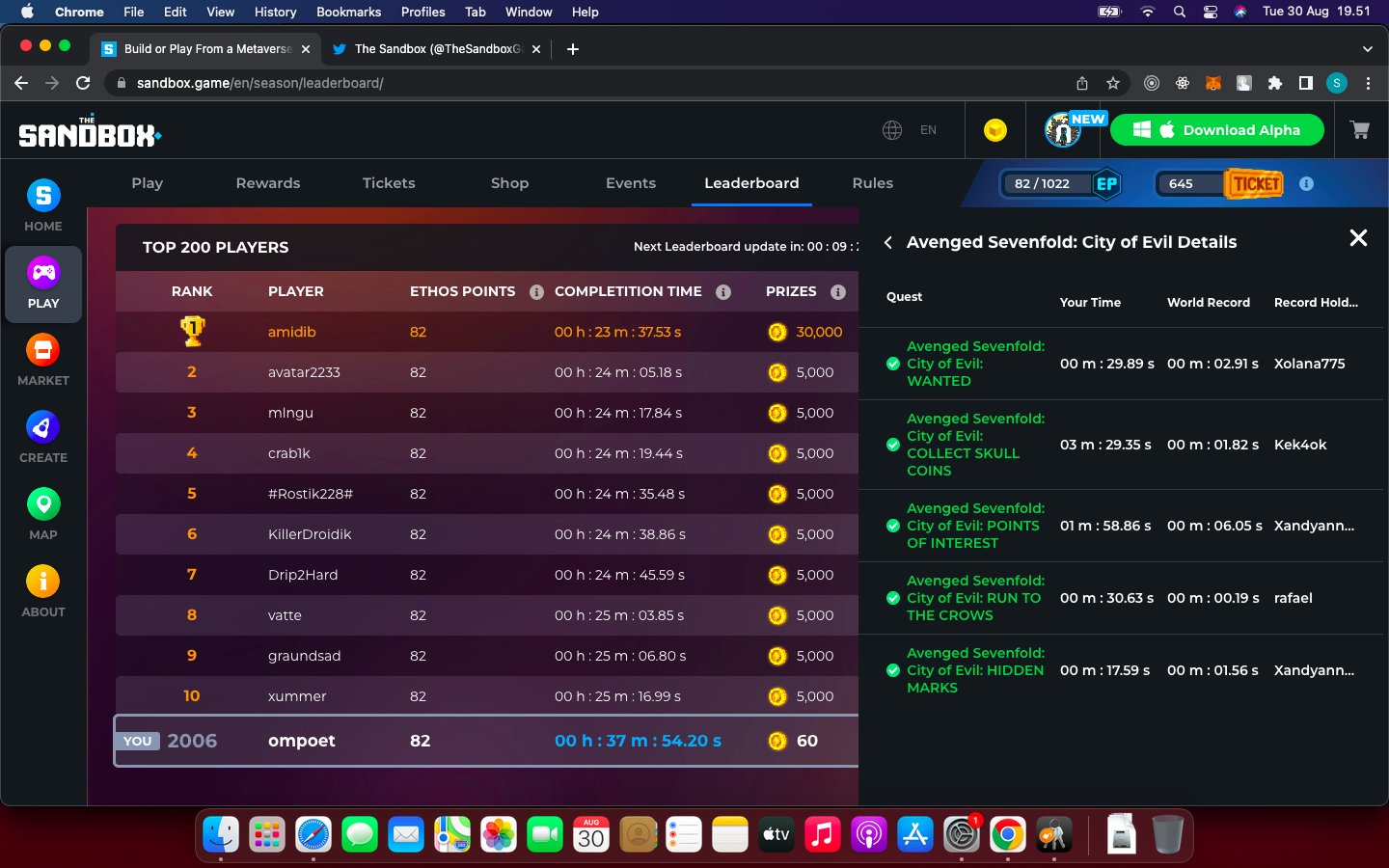Image resolution: width=1389 pixels, height=868 pixels.
Task: Open the Events tab
Action: [631, 183]
